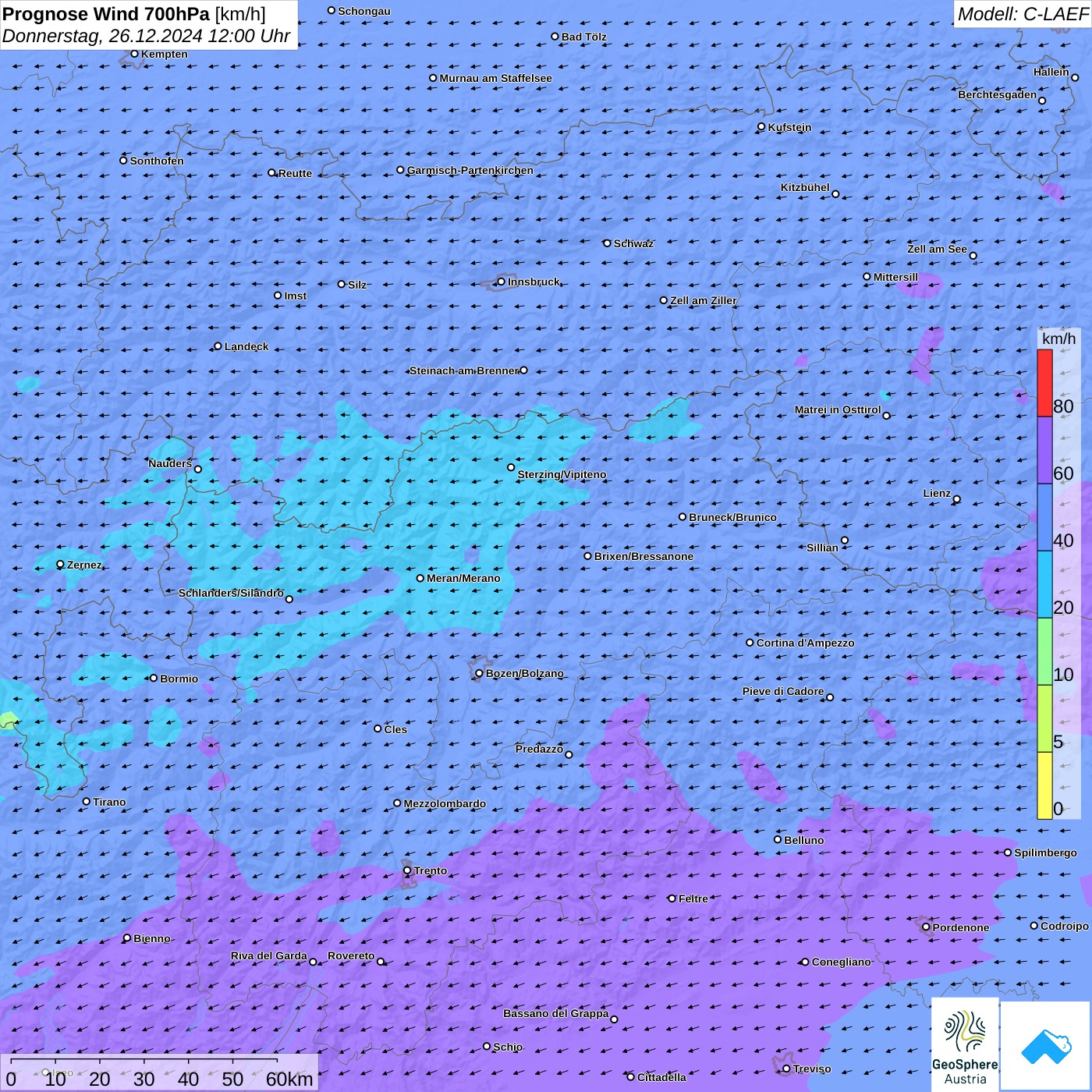Click the blue 40–60 km/h legend segment
This screenshot has height=1092, width=1092.
click(1044, 518)
